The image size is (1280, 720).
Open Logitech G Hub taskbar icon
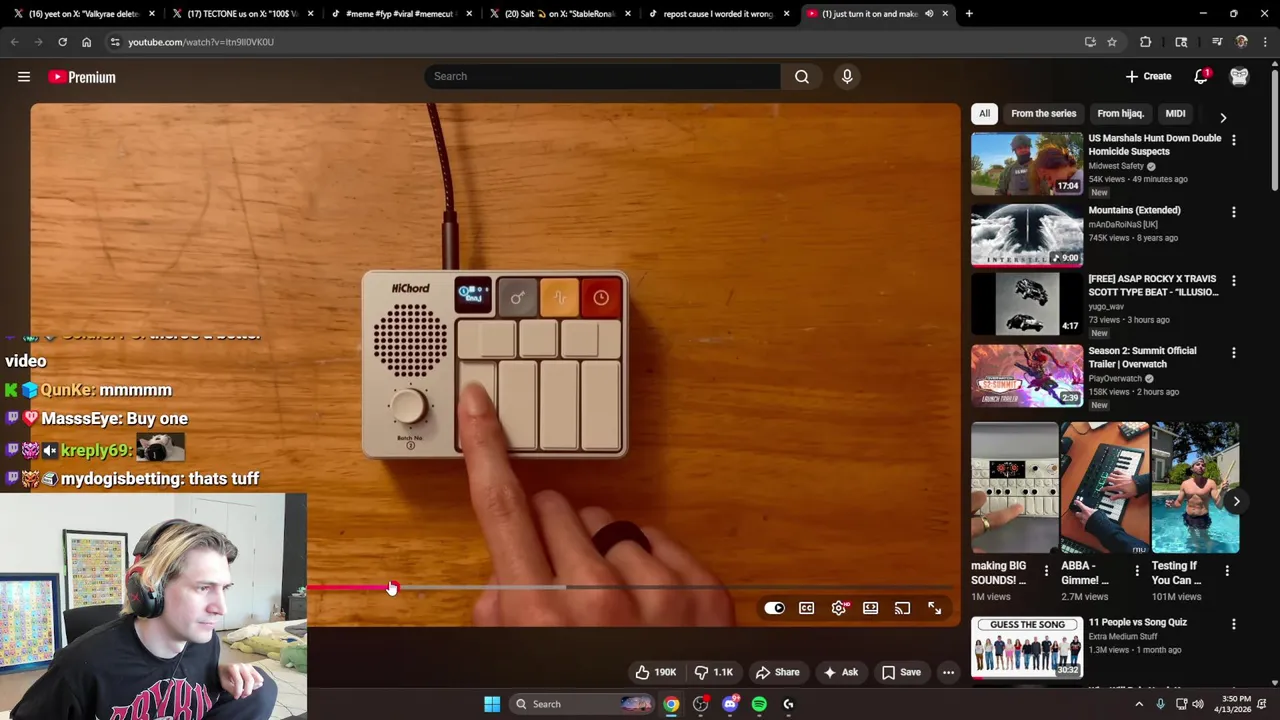pos(788,704)
